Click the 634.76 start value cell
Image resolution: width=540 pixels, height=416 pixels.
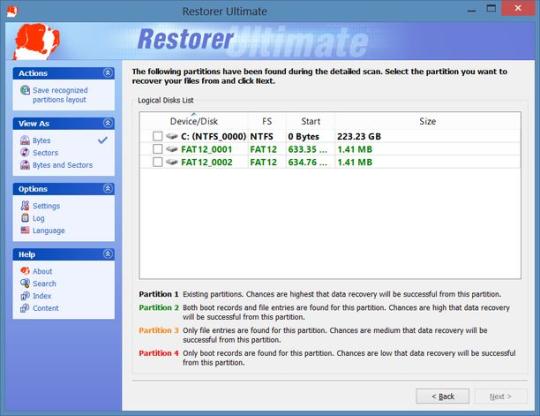[308, 162]
